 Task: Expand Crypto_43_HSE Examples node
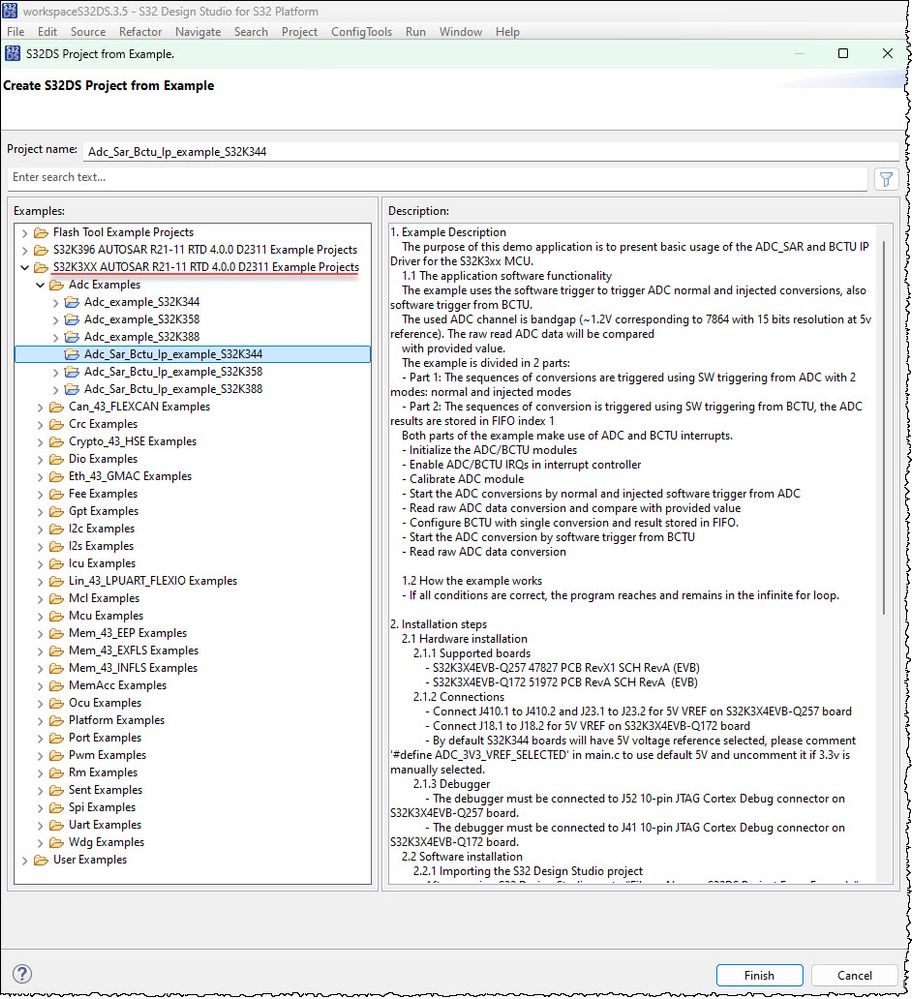pyautogui.click(x=40, y=442)
